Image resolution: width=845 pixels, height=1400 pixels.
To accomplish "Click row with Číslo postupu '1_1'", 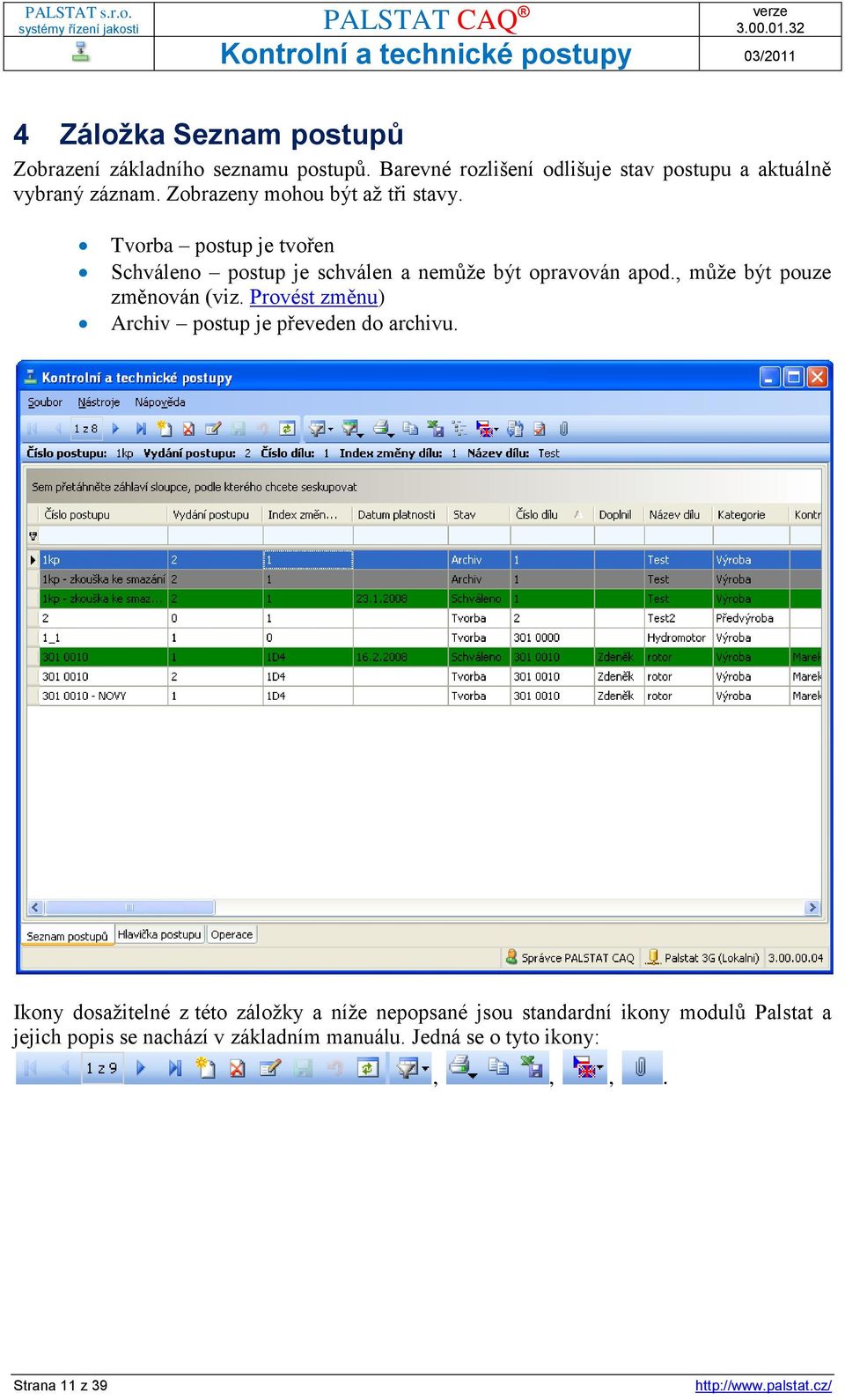I will click(x=425, y=637).
